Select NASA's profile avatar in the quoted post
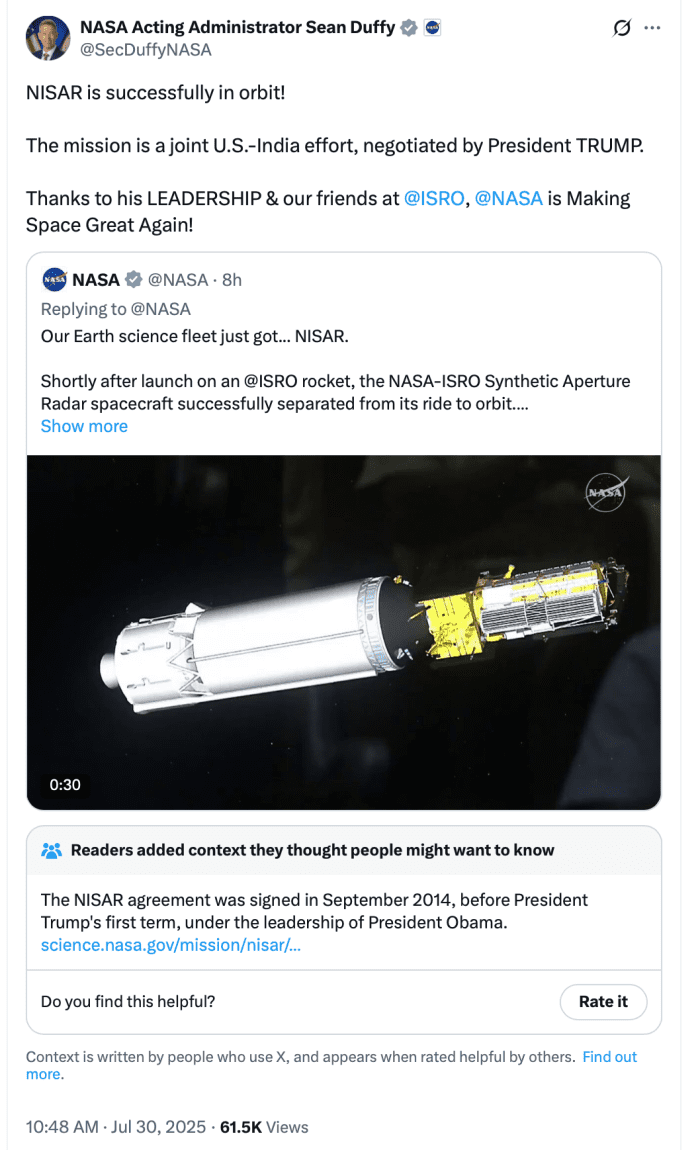Image resolution: width=700 pixels, height=1150 pixels. [x=53, y=279]
